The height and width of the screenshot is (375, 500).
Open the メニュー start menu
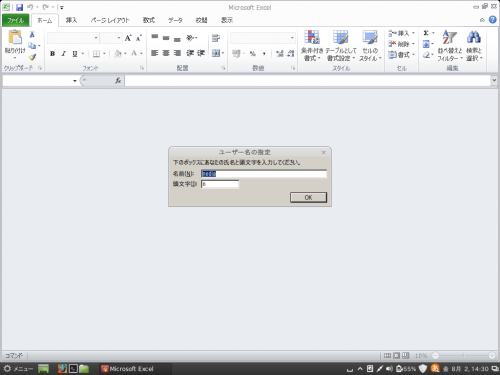point(18,369)
